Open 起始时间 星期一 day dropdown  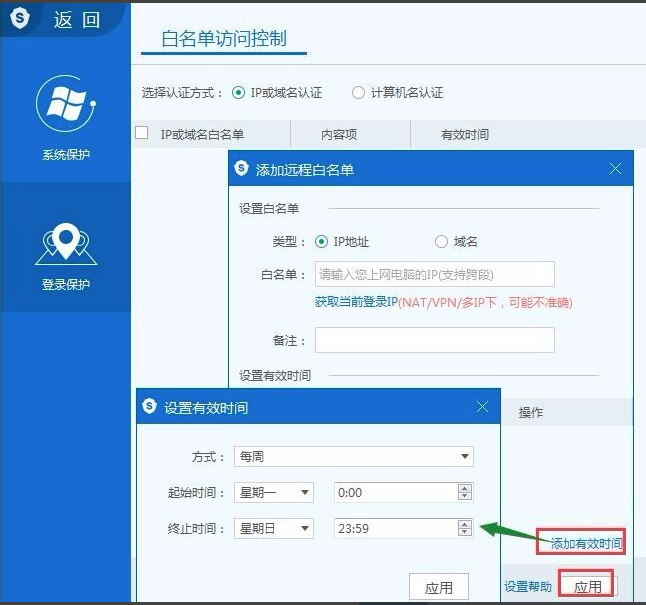(x=305, y=492)
